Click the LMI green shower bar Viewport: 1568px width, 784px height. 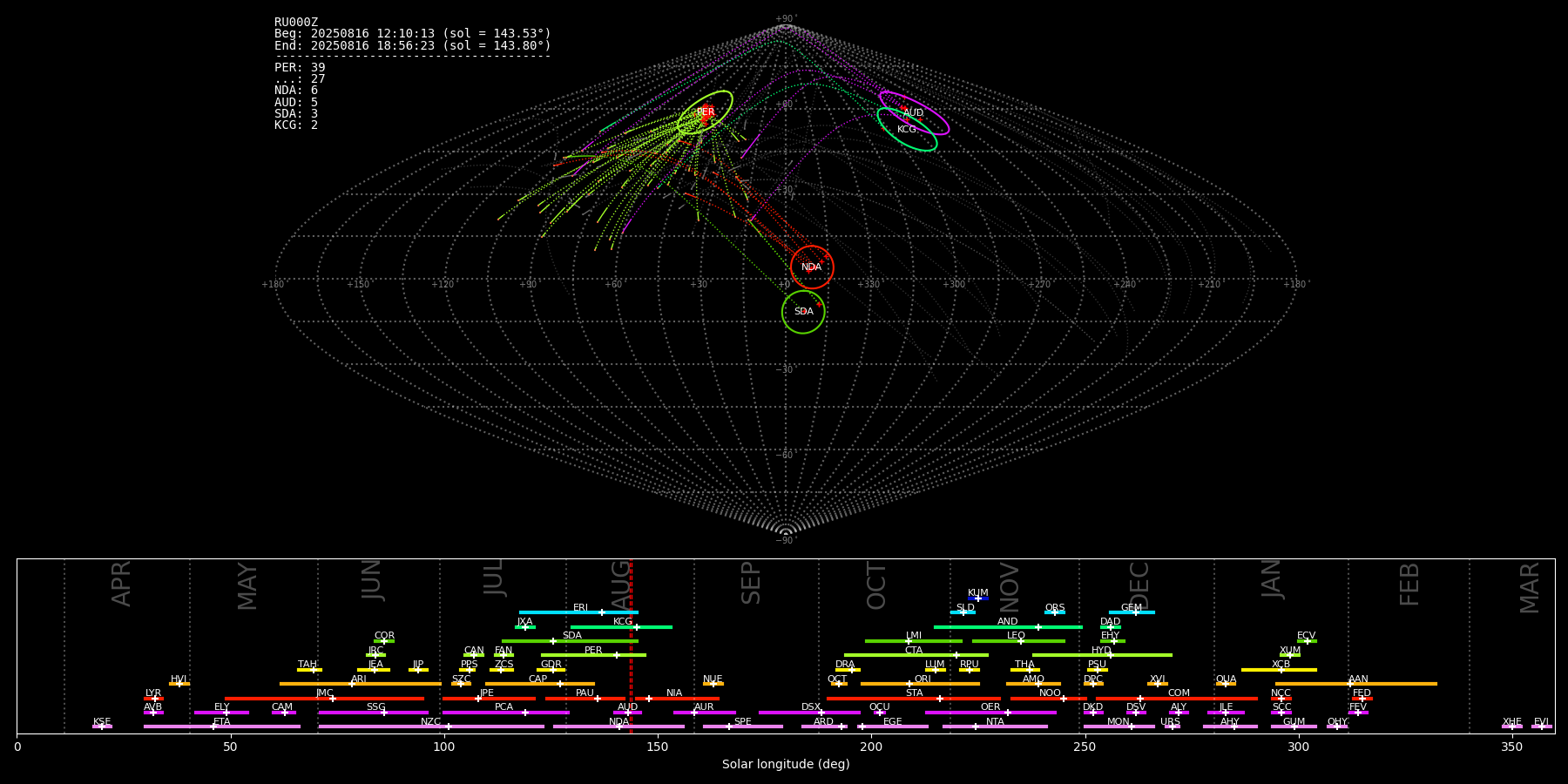[x=914, y=641]
